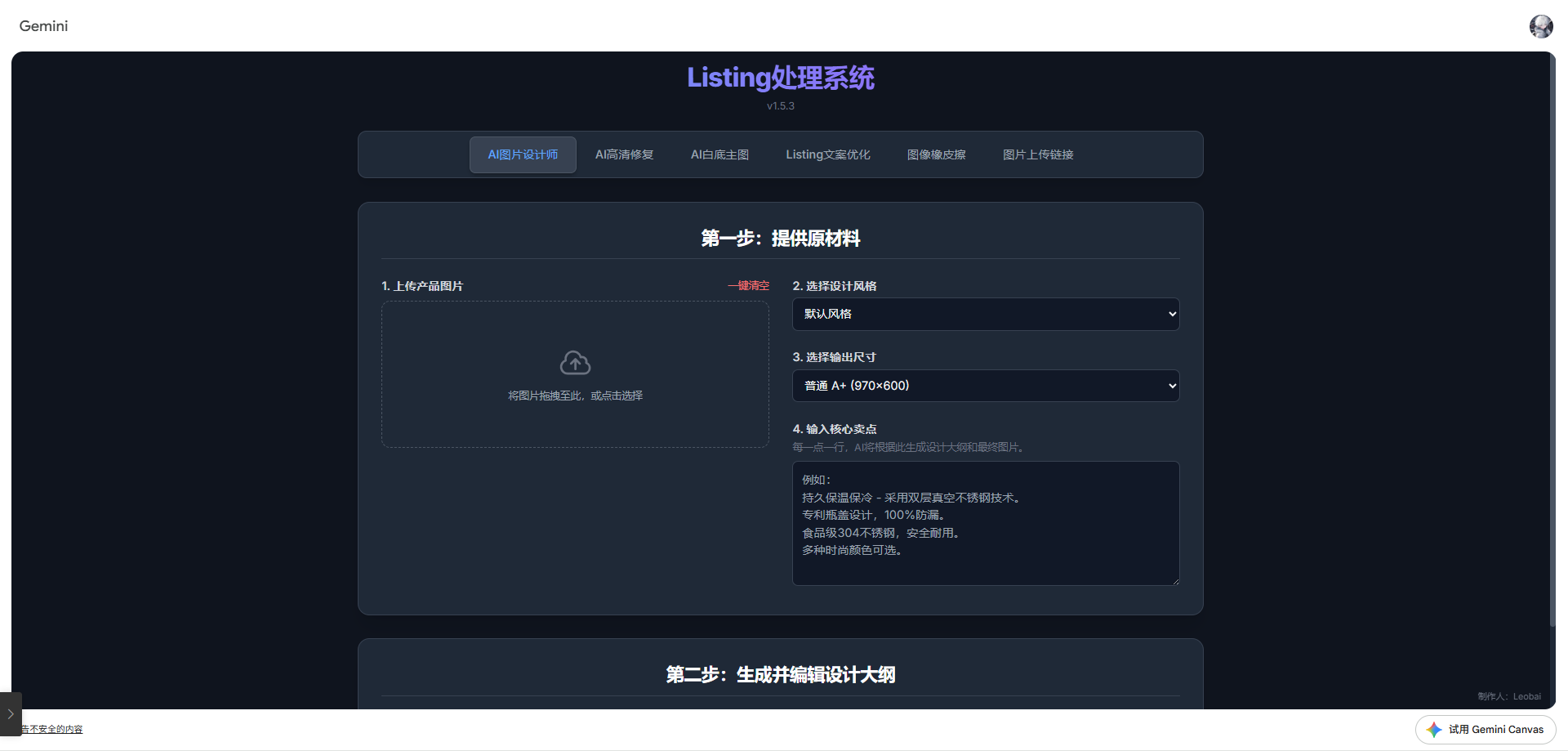Screen dimensions: 1568x751
Task: Switch to the AI图片设计师 tab
Action: (523, 154)
